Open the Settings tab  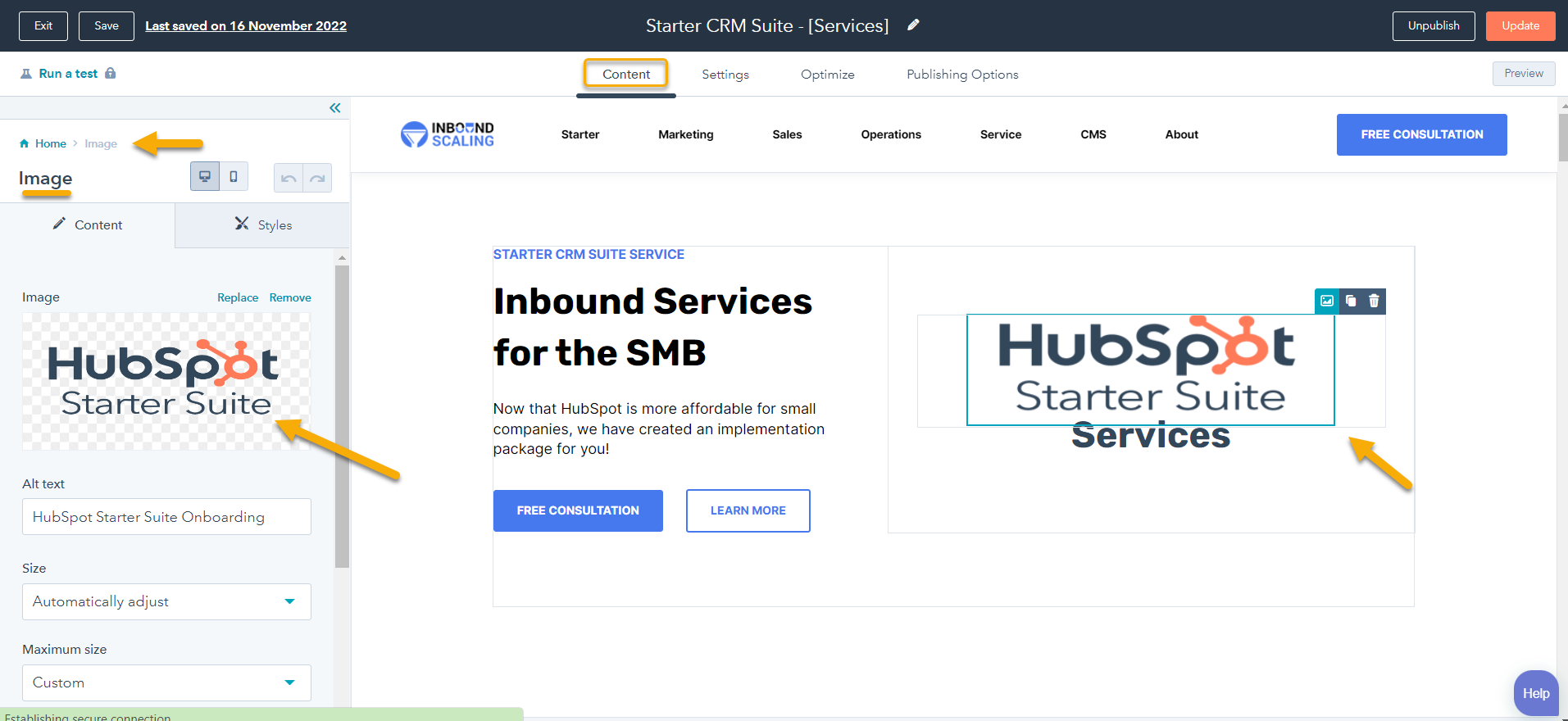[x=725, y=74]
